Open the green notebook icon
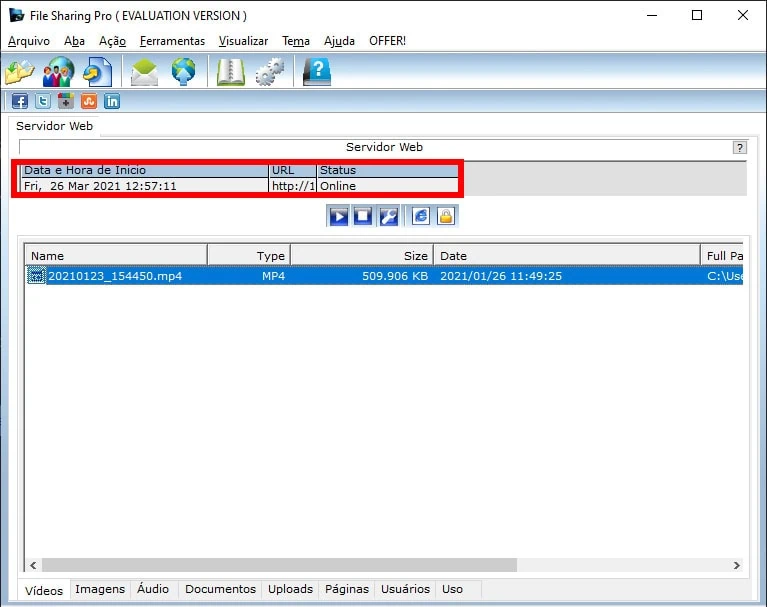 (x=231, y=72)
